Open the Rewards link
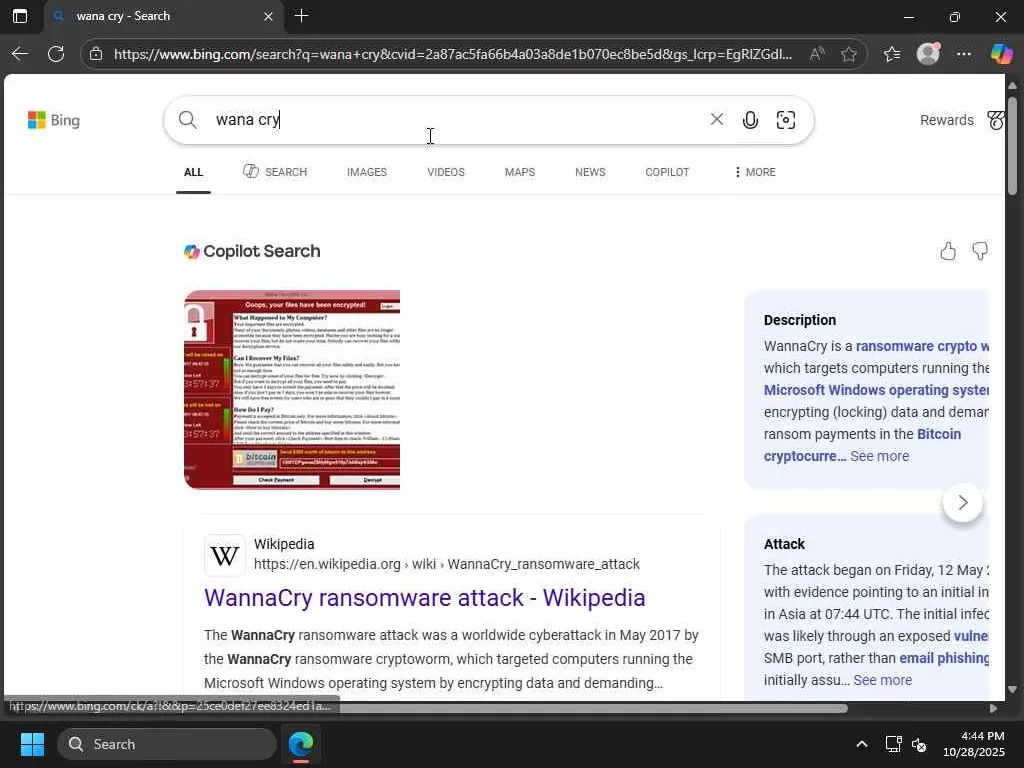The height and width of the screenshot is (768, 1024). pos(946,120)
